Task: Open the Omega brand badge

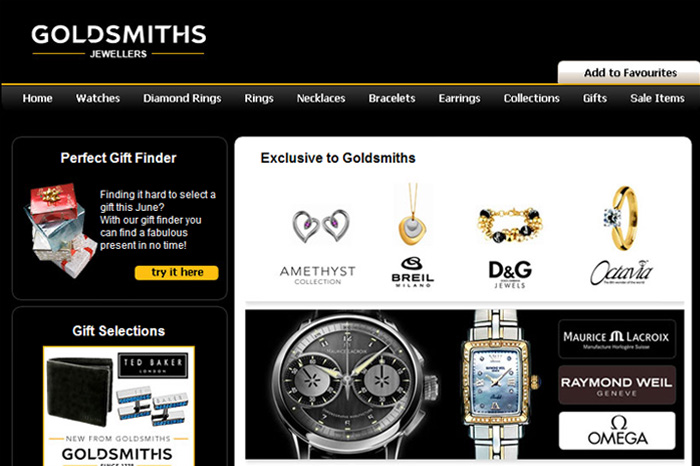Action: click(617, 431)
